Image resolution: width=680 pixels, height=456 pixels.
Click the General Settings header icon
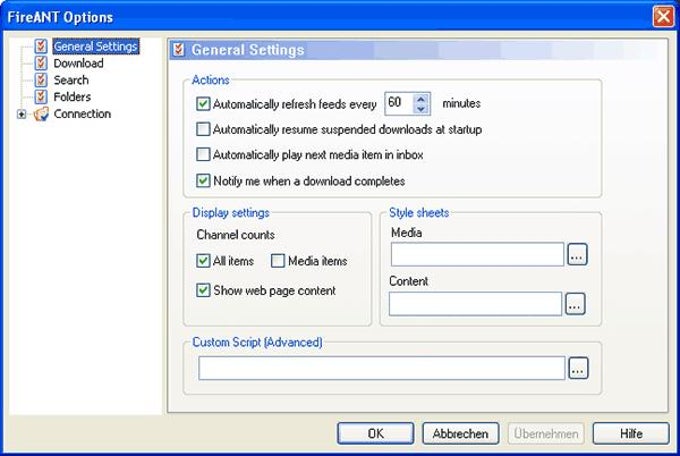(x=179, y=49)
